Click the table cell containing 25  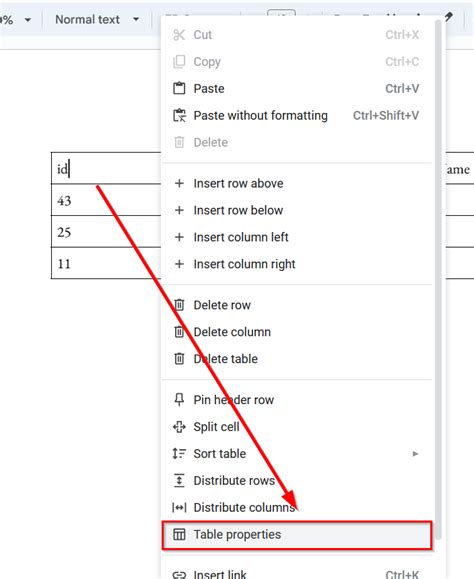click(106, 232)
